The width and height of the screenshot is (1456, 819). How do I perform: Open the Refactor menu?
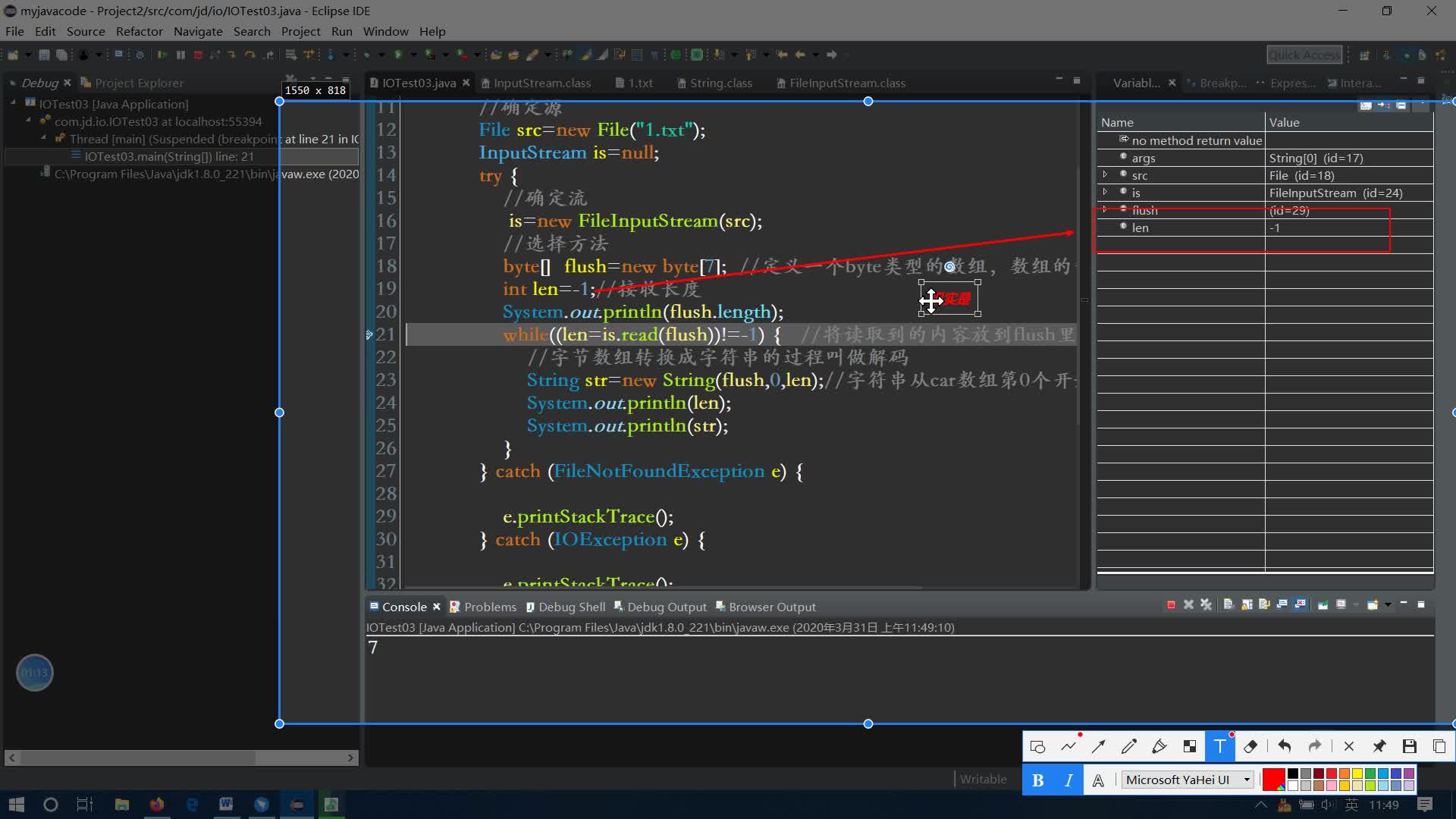[139, 31]
